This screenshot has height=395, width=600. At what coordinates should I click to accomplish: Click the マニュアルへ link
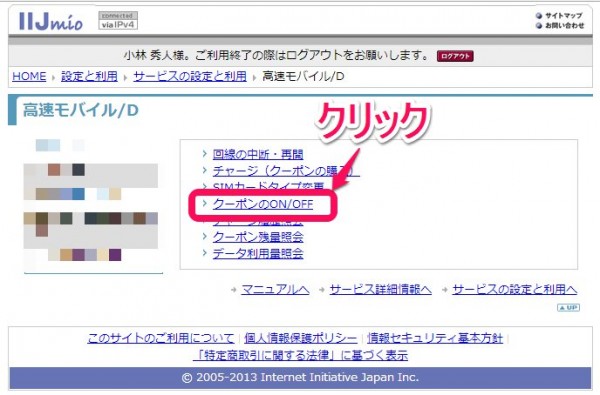point(275,289)
